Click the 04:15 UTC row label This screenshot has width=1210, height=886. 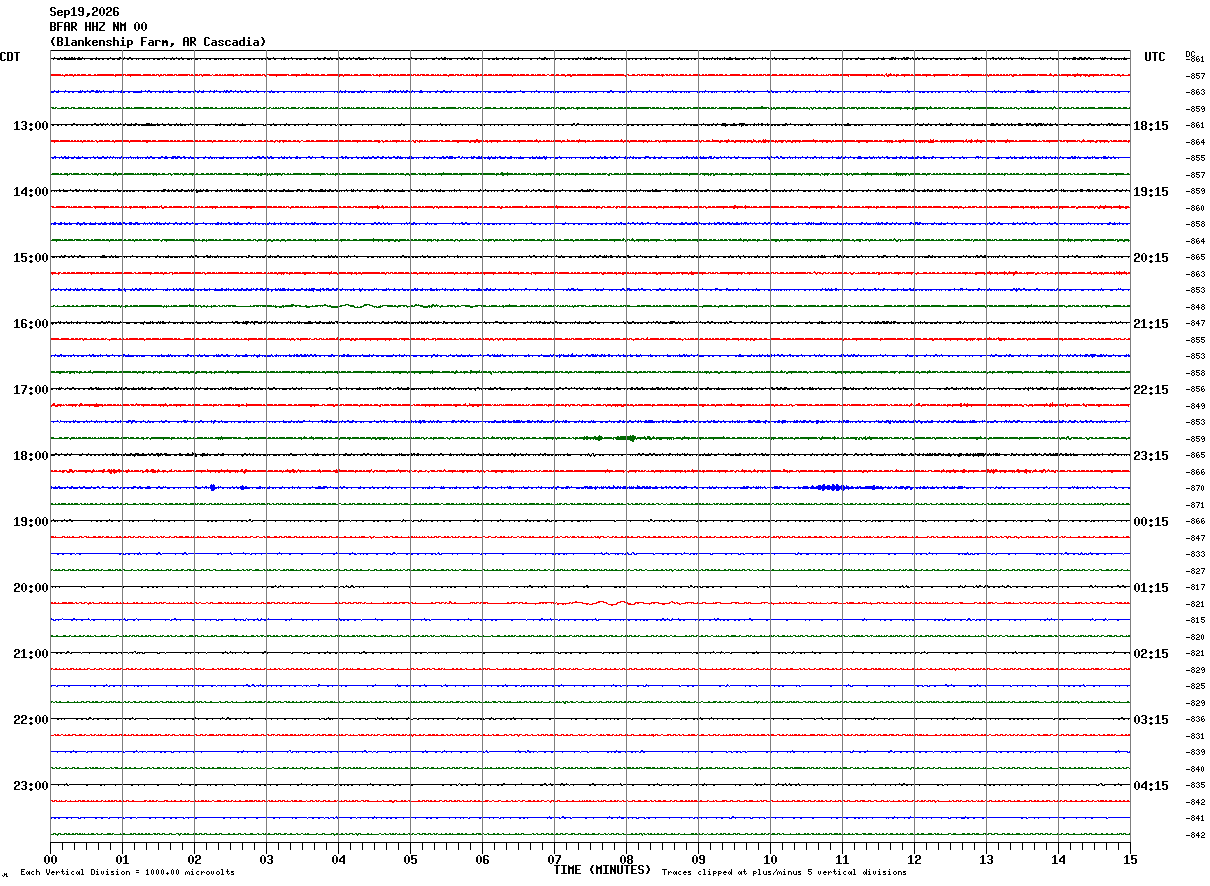[1150, 786]
